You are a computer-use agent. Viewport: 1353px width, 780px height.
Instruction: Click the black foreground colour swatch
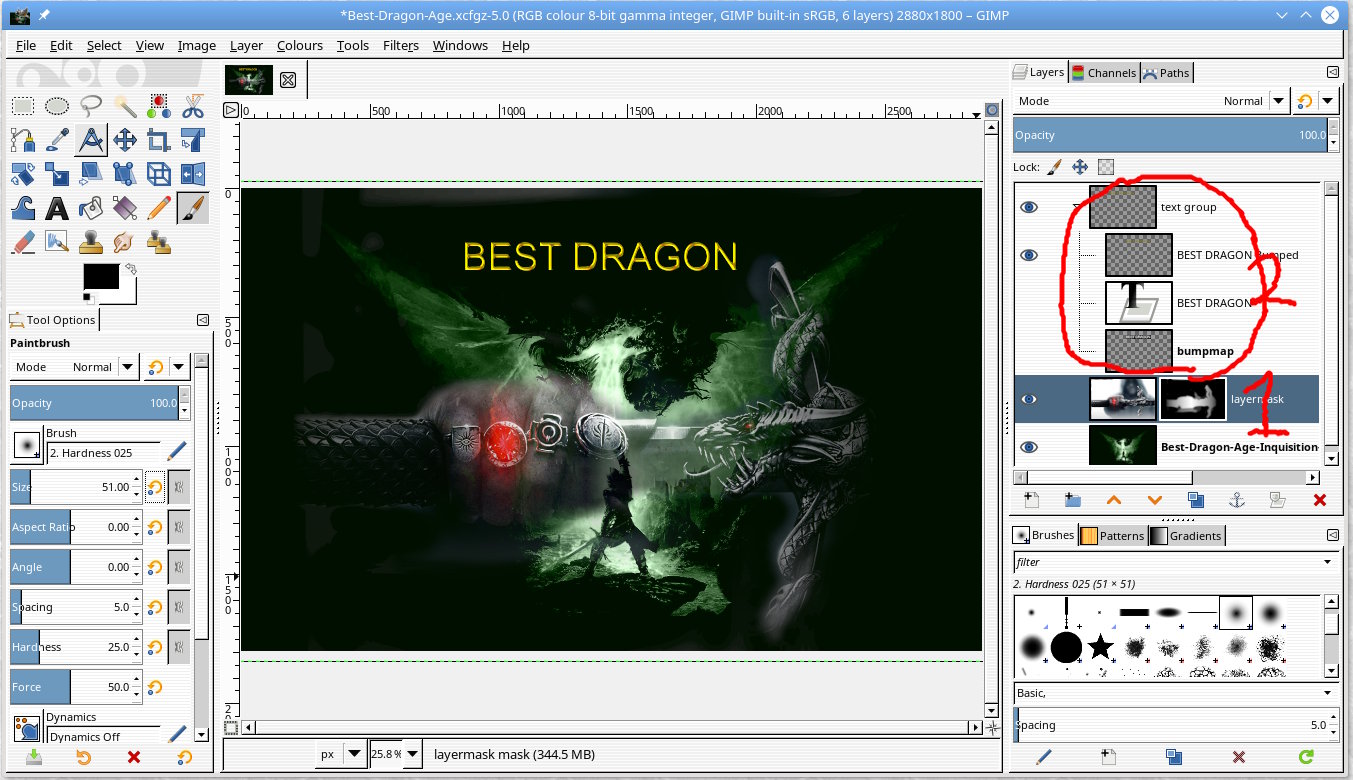100,278
